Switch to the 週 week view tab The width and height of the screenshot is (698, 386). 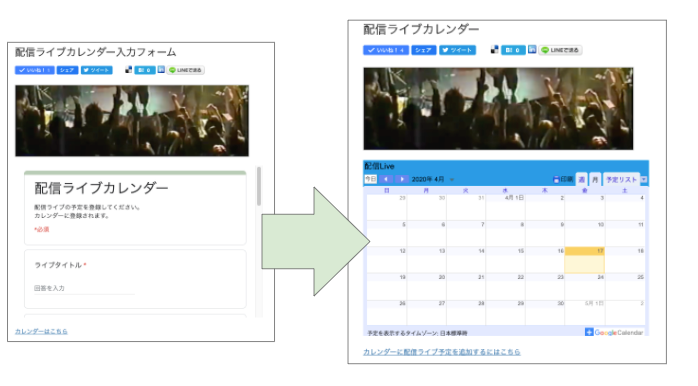pyautogui.click(x=581, y=179)
